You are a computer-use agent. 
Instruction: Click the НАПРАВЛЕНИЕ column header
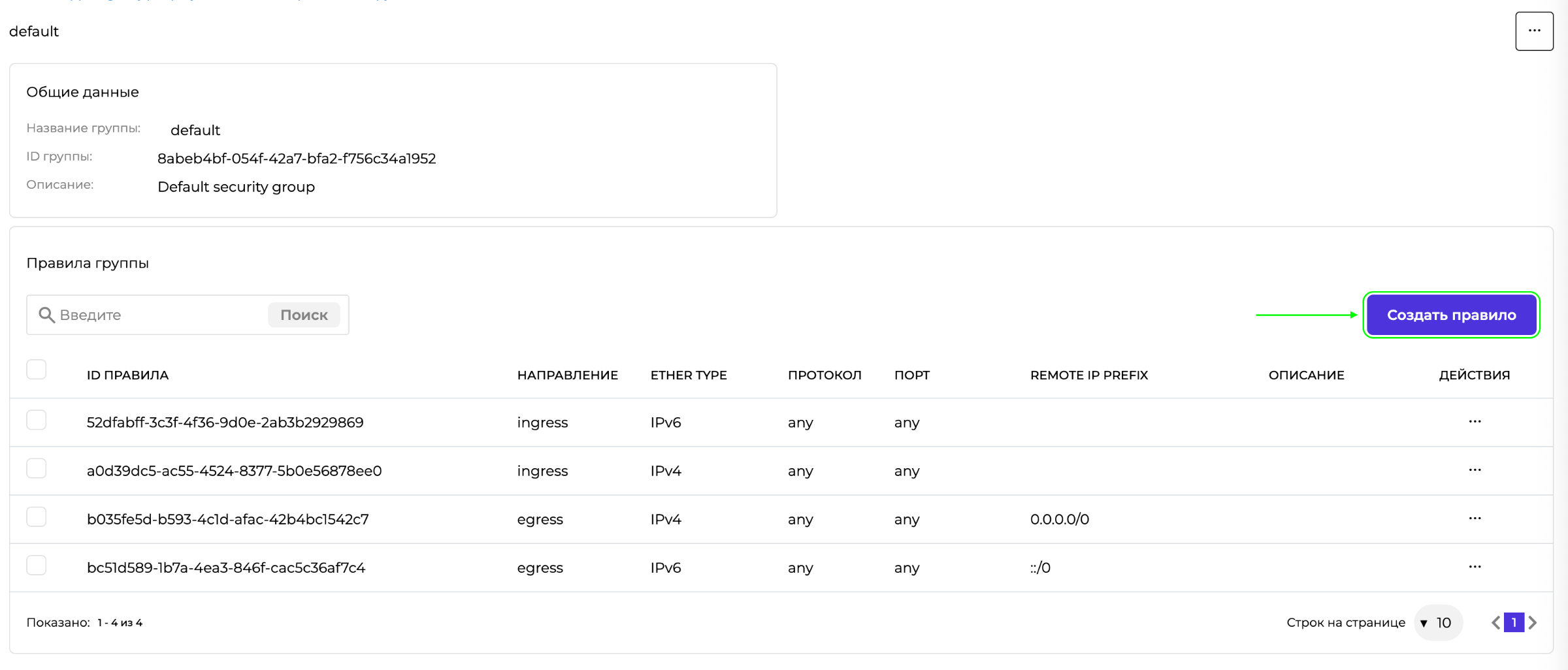(x=567, y=375)
